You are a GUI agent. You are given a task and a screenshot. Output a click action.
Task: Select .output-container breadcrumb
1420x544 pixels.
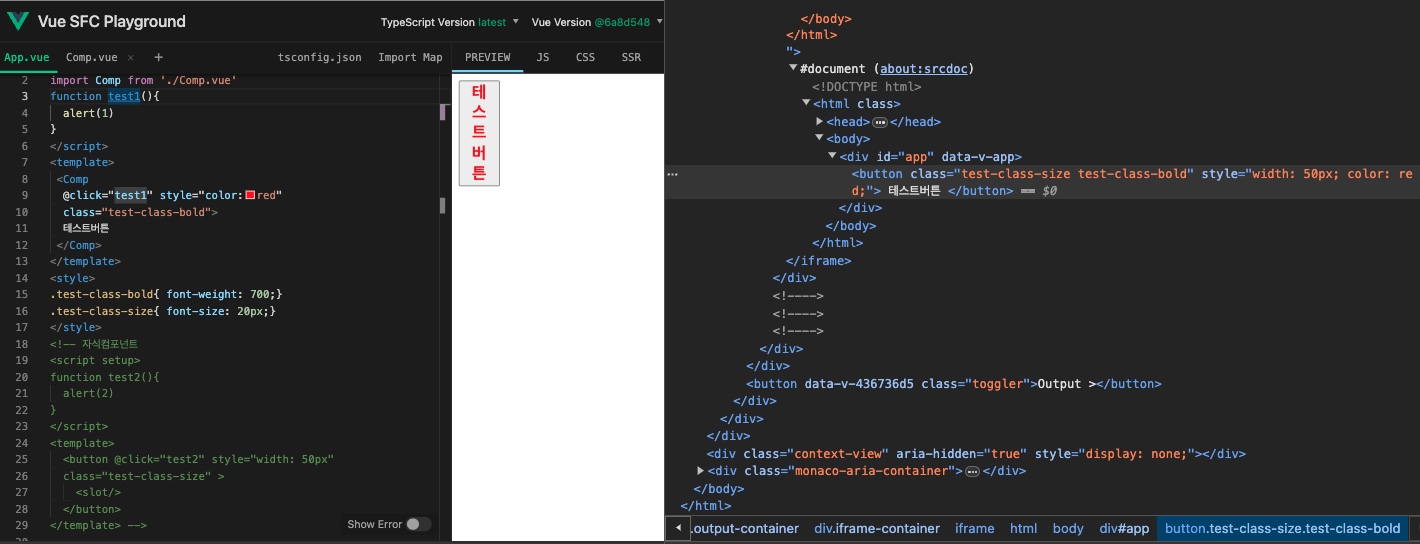pos(746,528)
